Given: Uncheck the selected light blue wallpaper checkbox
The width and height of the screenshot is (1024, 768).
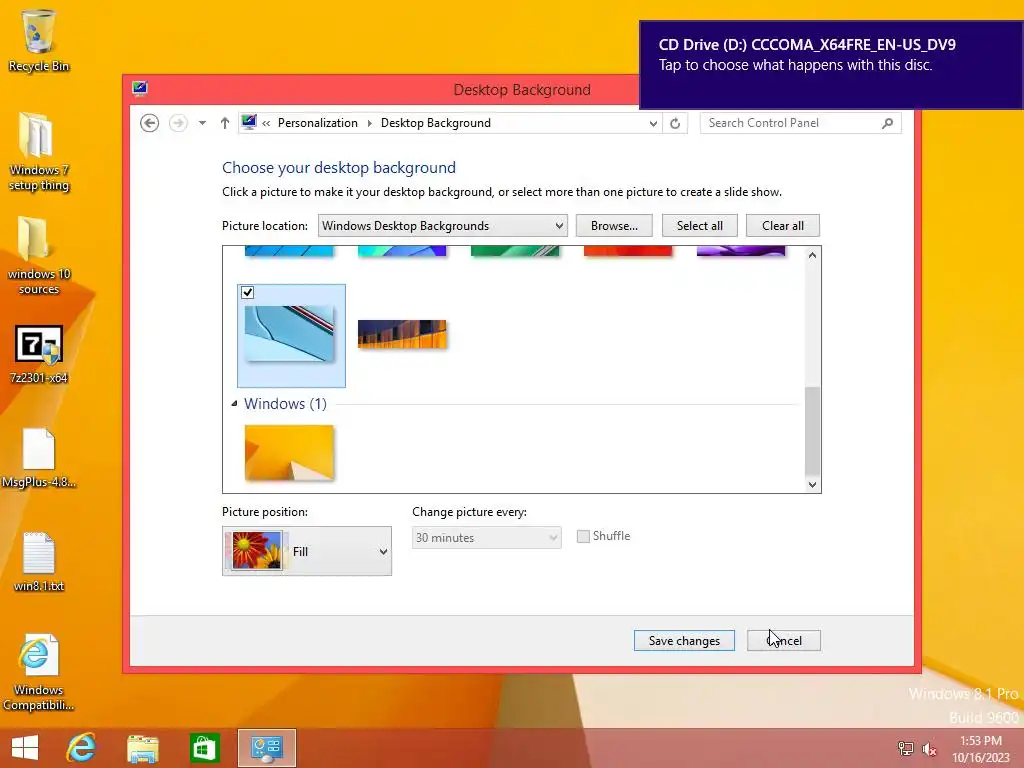Looking at the screenshot, I should [x=248, y=293].
